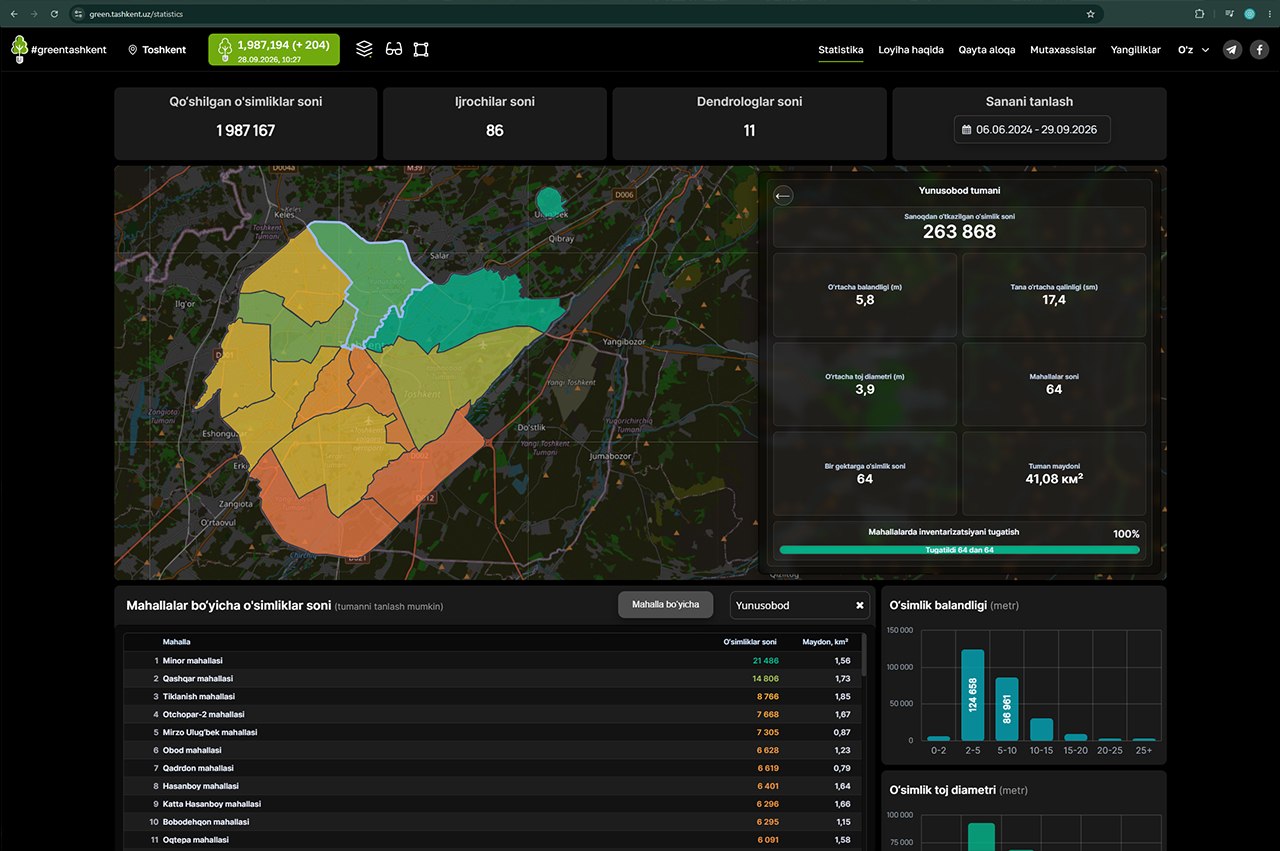This screenshot has height=851, width=1280.
Task: Open the Yunusobod district selector box
Action: [x=800, y=605]
